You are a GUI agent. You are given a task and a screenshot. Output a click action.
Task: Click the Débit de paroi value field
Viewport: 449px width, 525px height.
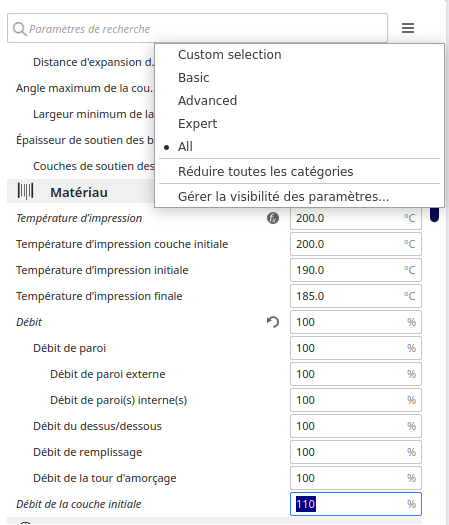(356, 348)
